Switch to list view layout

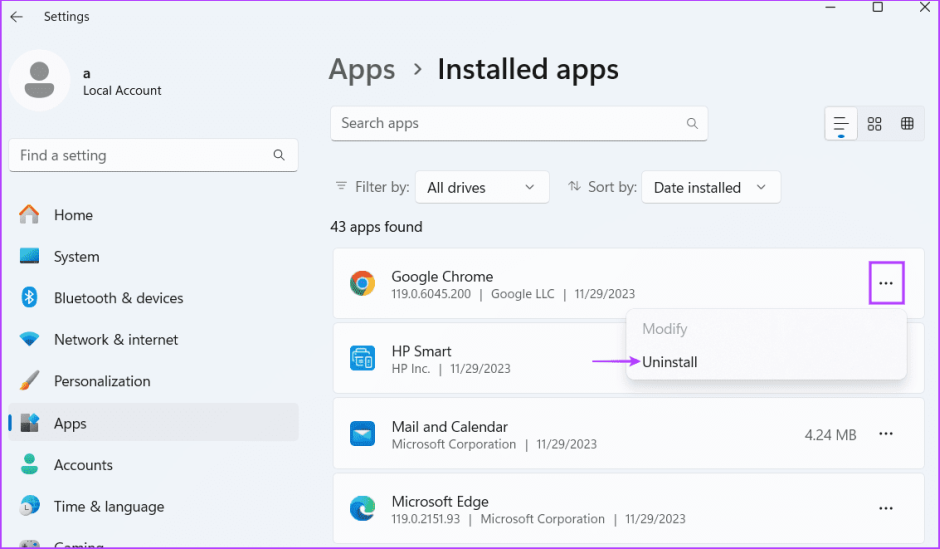pyautogui.click(x=841, y=124)
